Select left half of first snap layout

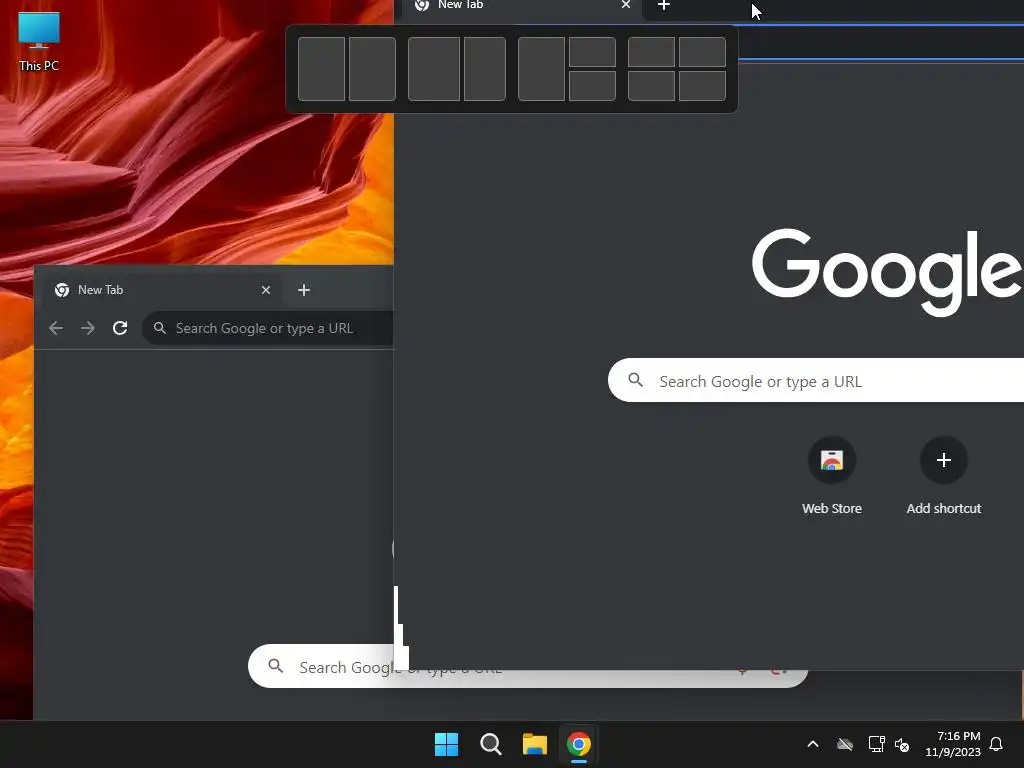tap(321, 69)
